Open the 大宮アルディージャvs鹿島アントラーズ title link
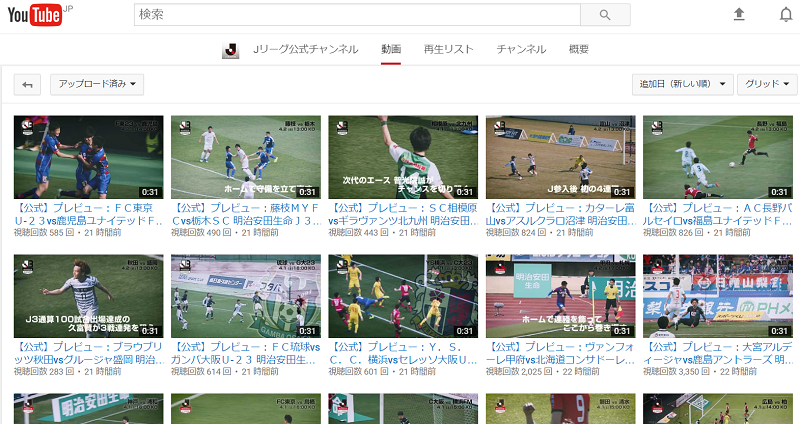 717,352
